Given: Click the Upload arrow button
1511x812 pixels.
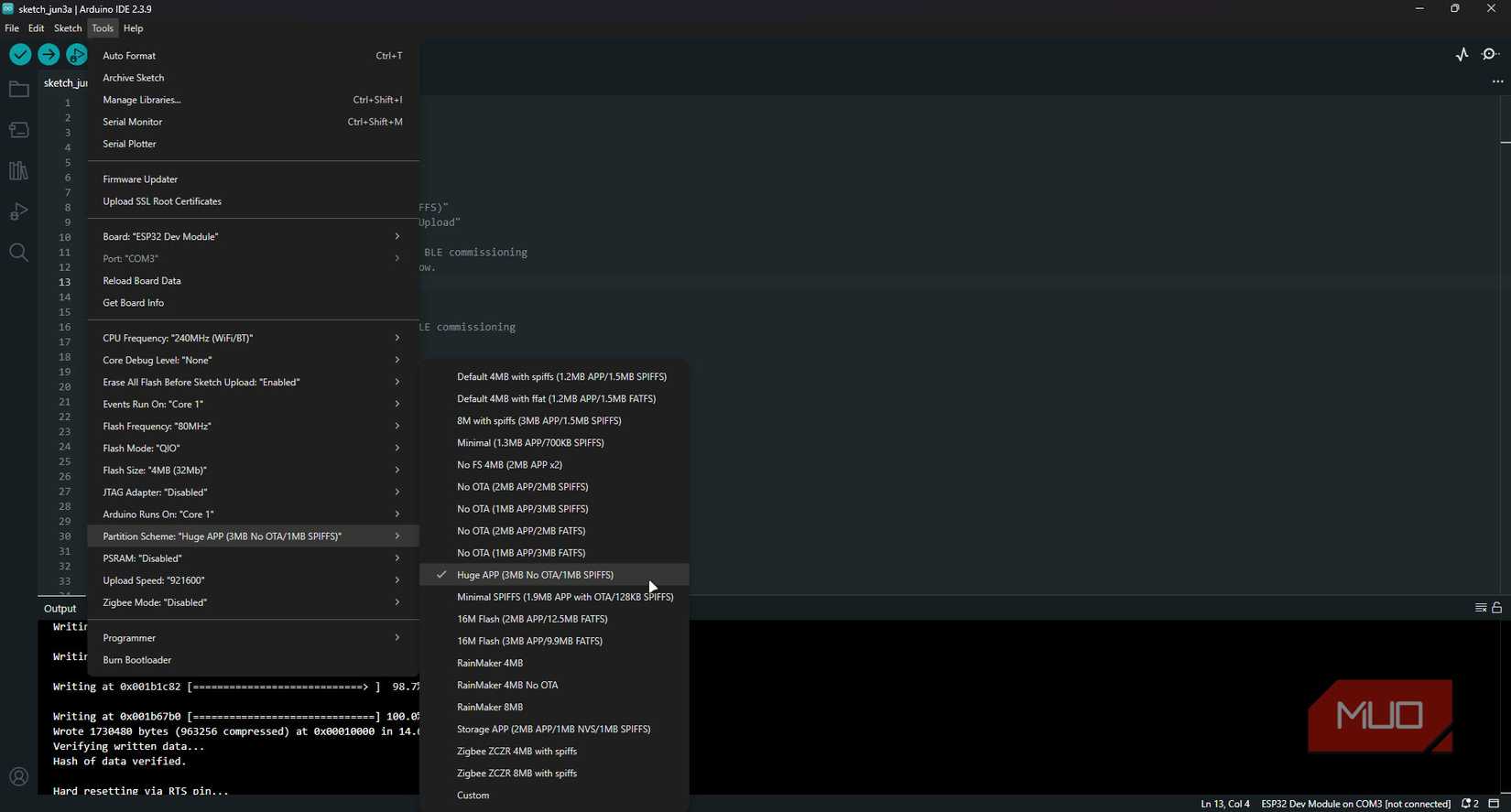Looking at the screenshot, I should tap(49, 55).
